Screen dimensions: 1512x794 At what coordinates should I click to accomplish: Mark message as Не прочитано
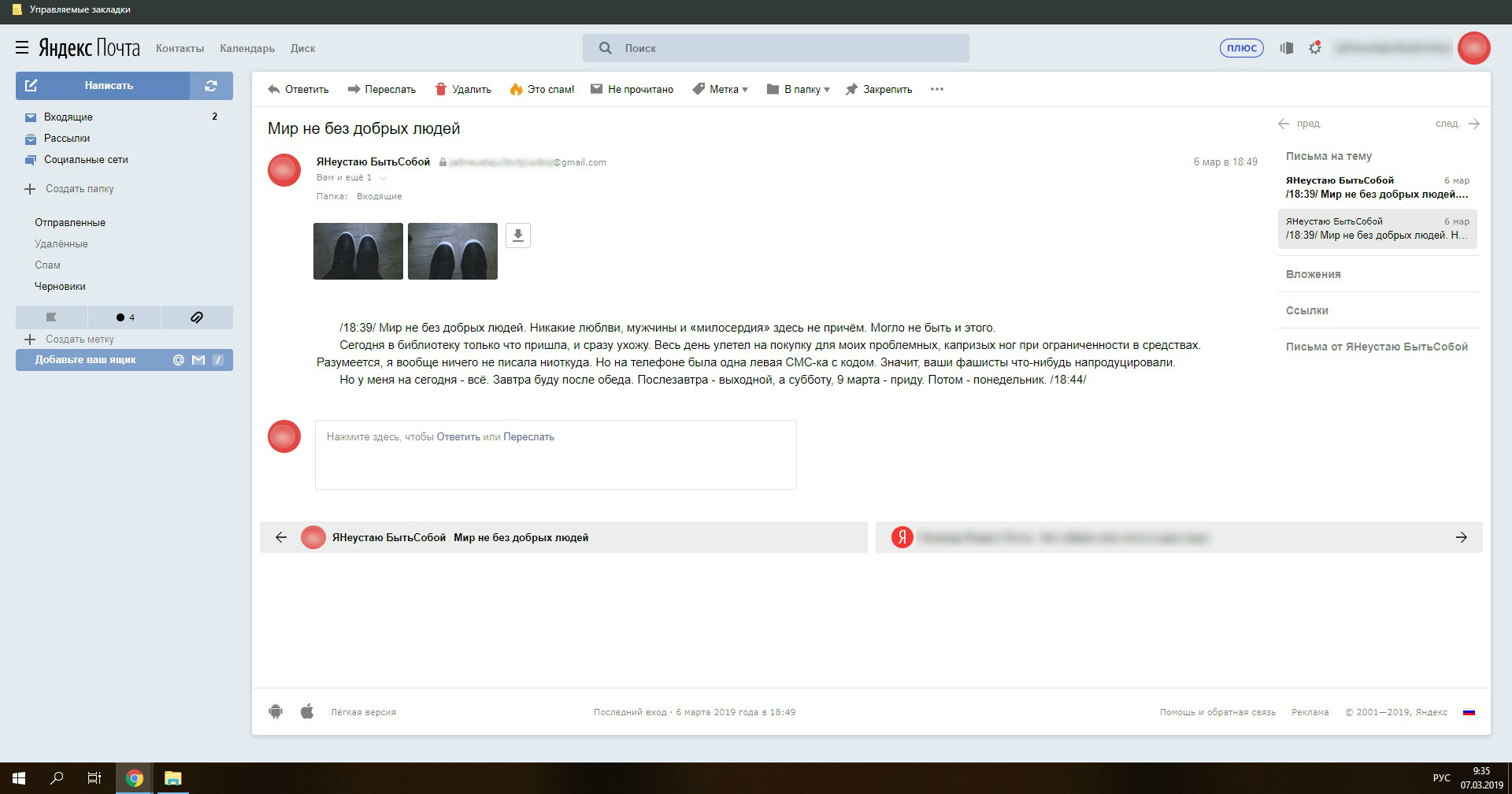click(632, 89)
